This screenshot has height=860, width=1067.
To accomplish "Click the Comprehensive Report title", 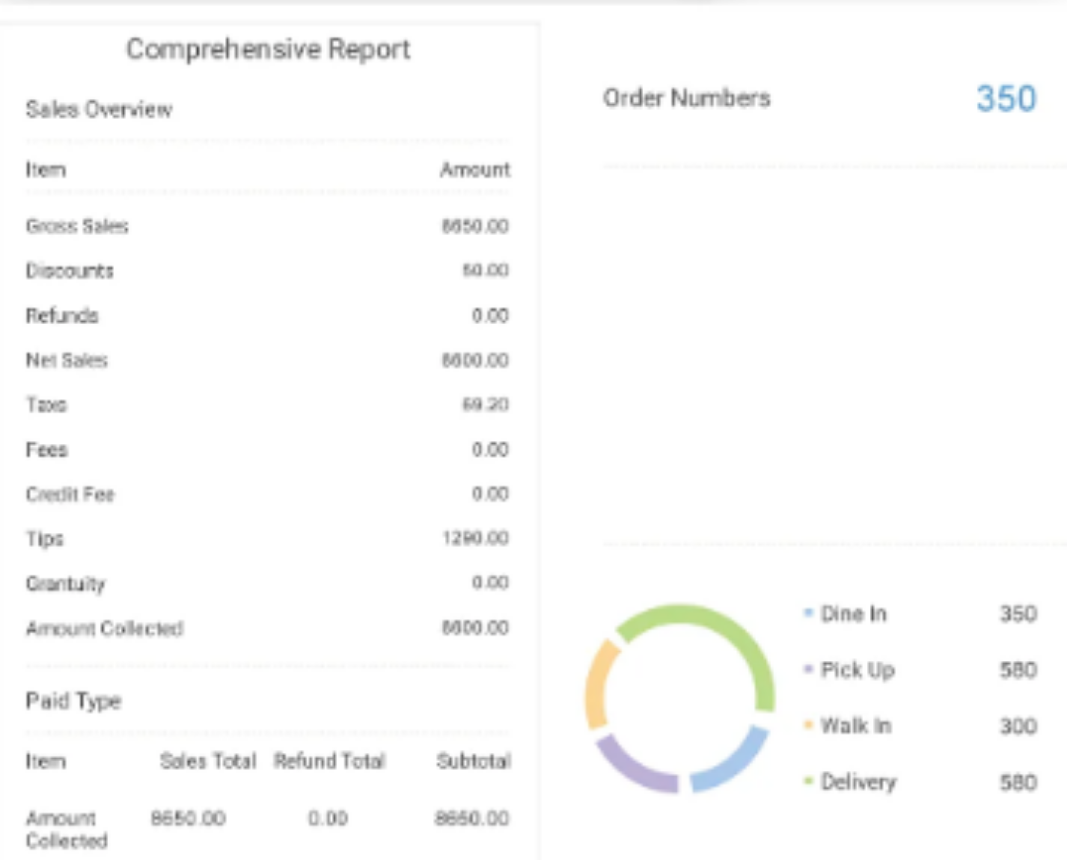I will click(x=268, y=49).
